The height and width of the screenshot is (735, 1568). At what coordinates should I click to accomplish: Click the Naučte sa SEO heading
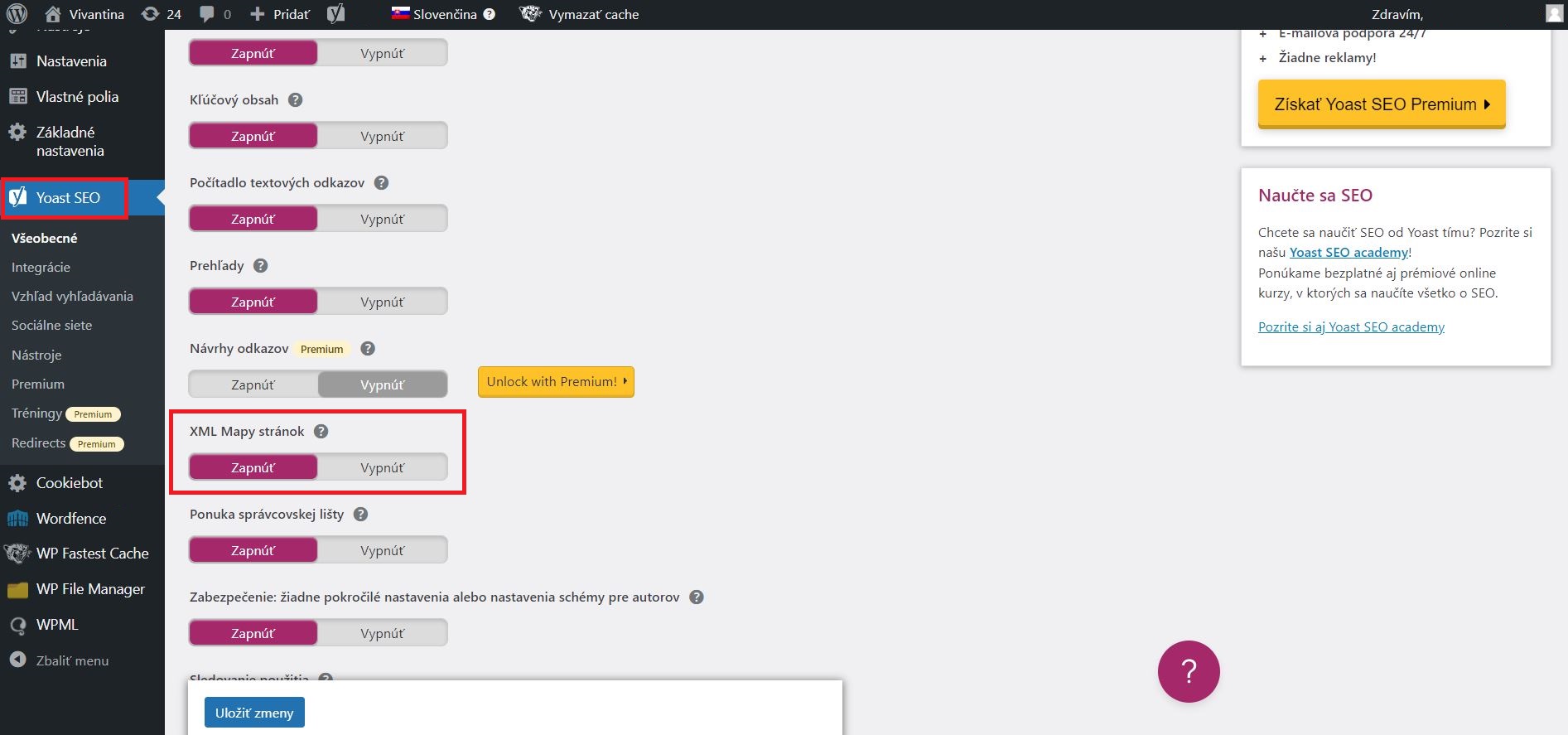pos(1315,196)
